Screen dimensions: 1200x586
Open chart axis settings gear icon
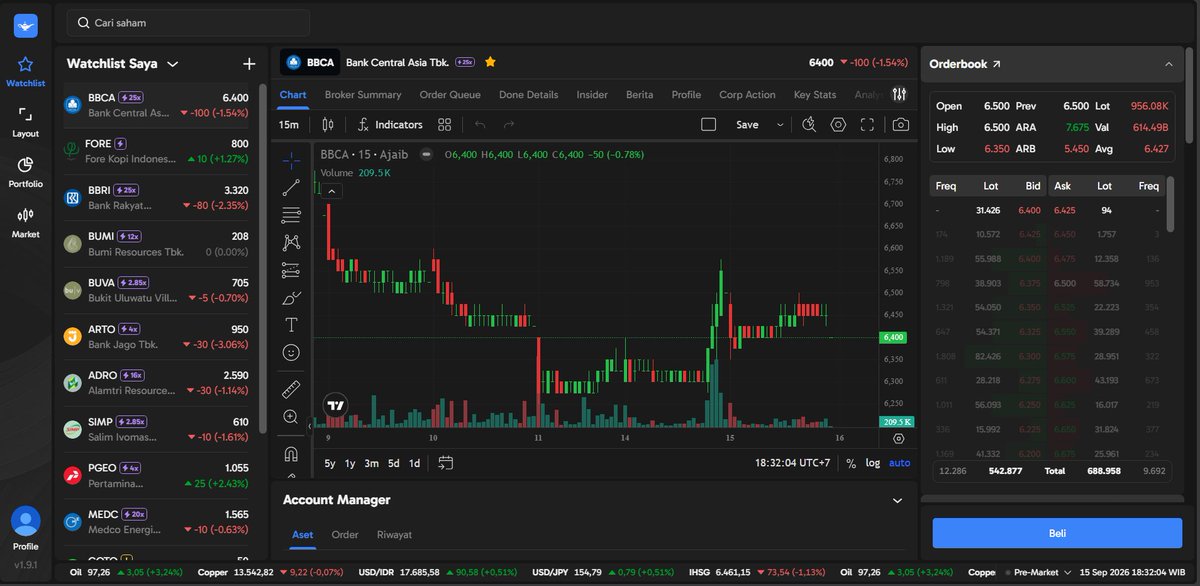898,438
